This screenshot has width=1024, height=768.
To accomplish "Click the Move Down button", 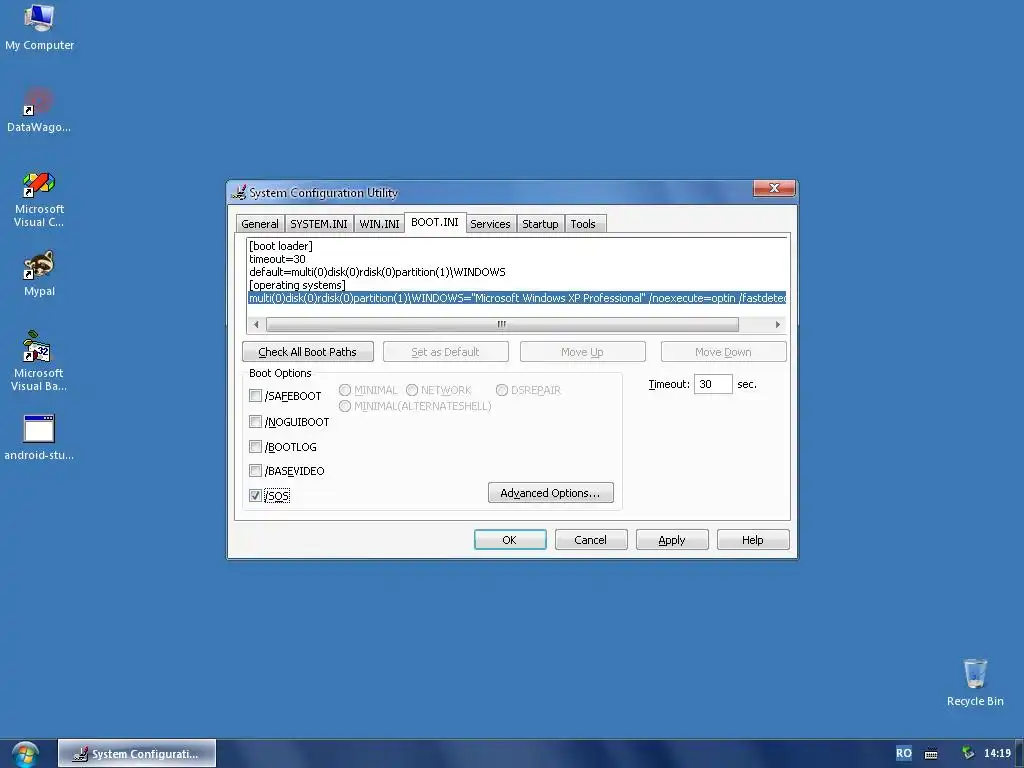I will coord(724,352).
